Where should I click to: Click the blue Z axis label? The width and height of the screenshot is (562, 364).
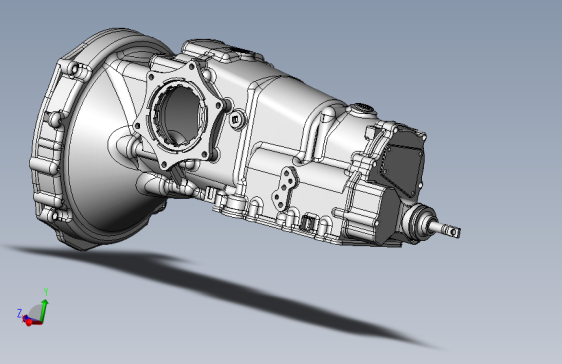(19, 313)
